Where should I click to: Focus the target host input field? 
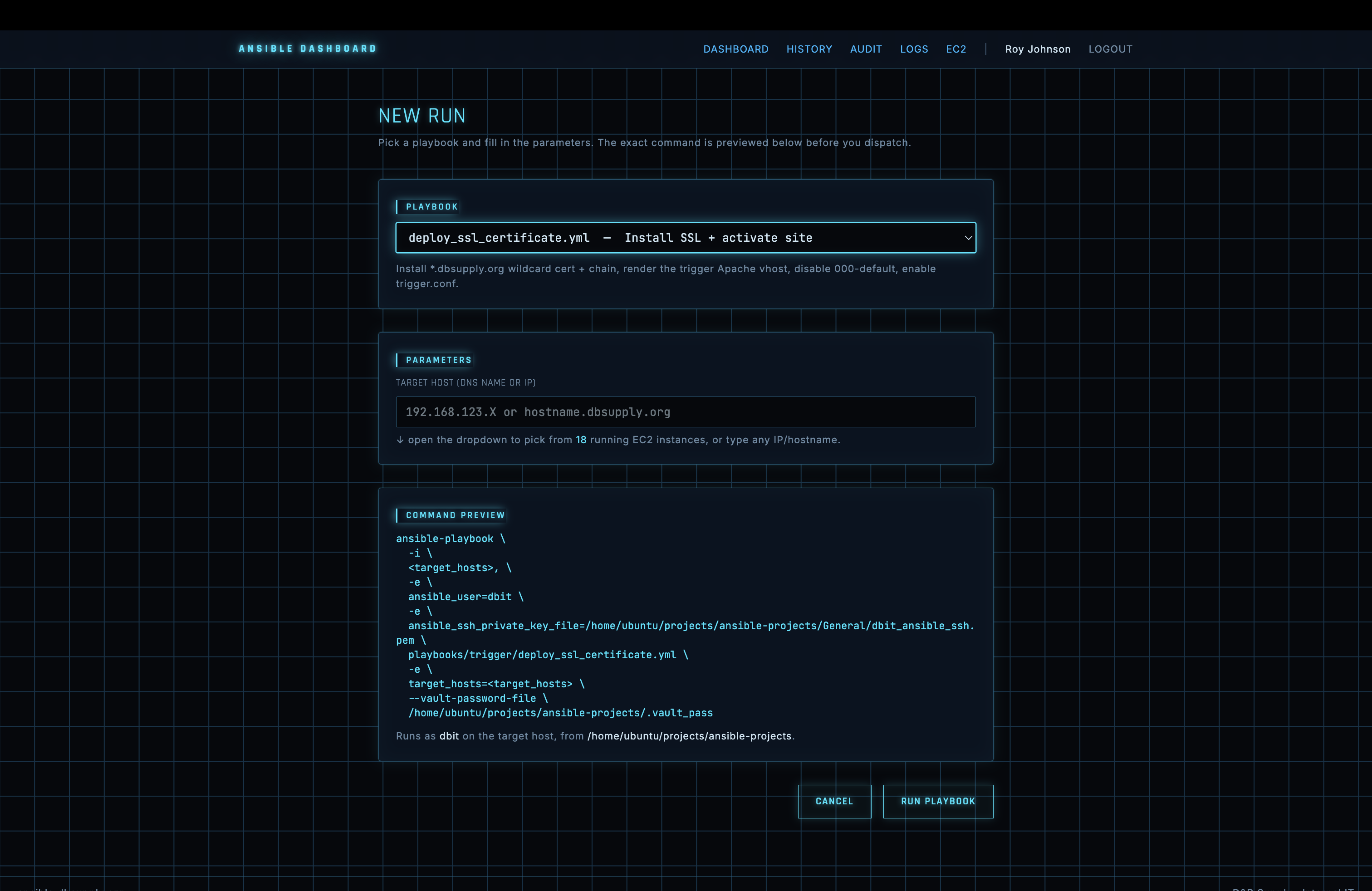pos(686,411)
